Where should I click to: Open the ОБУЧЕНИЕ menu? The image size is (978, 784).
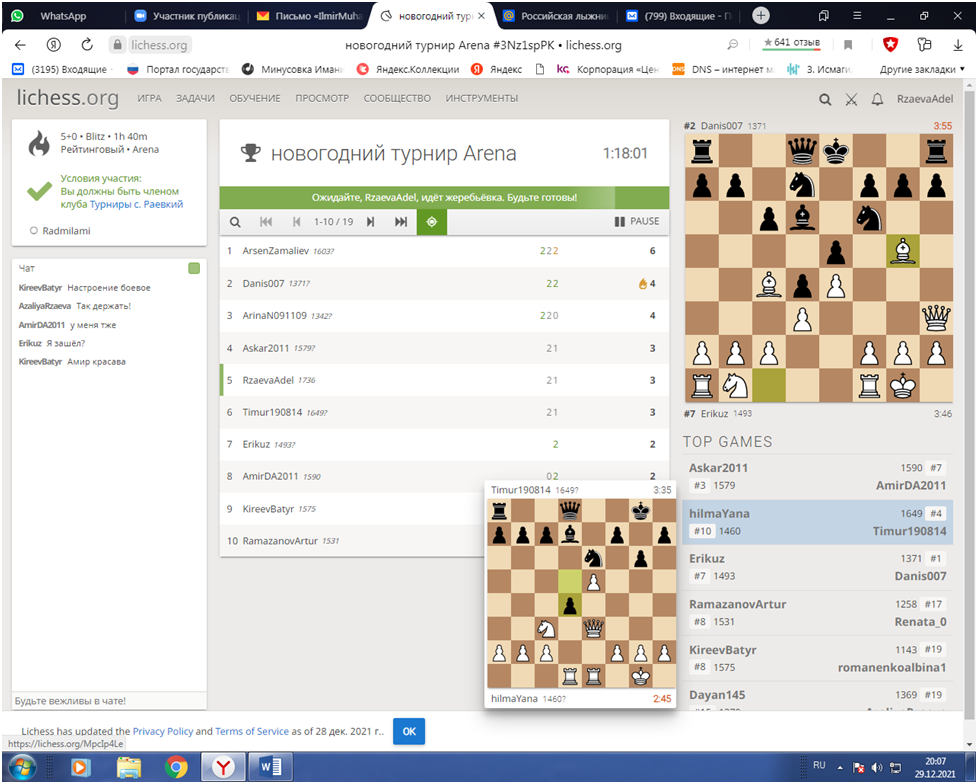(x=255, y=98)
